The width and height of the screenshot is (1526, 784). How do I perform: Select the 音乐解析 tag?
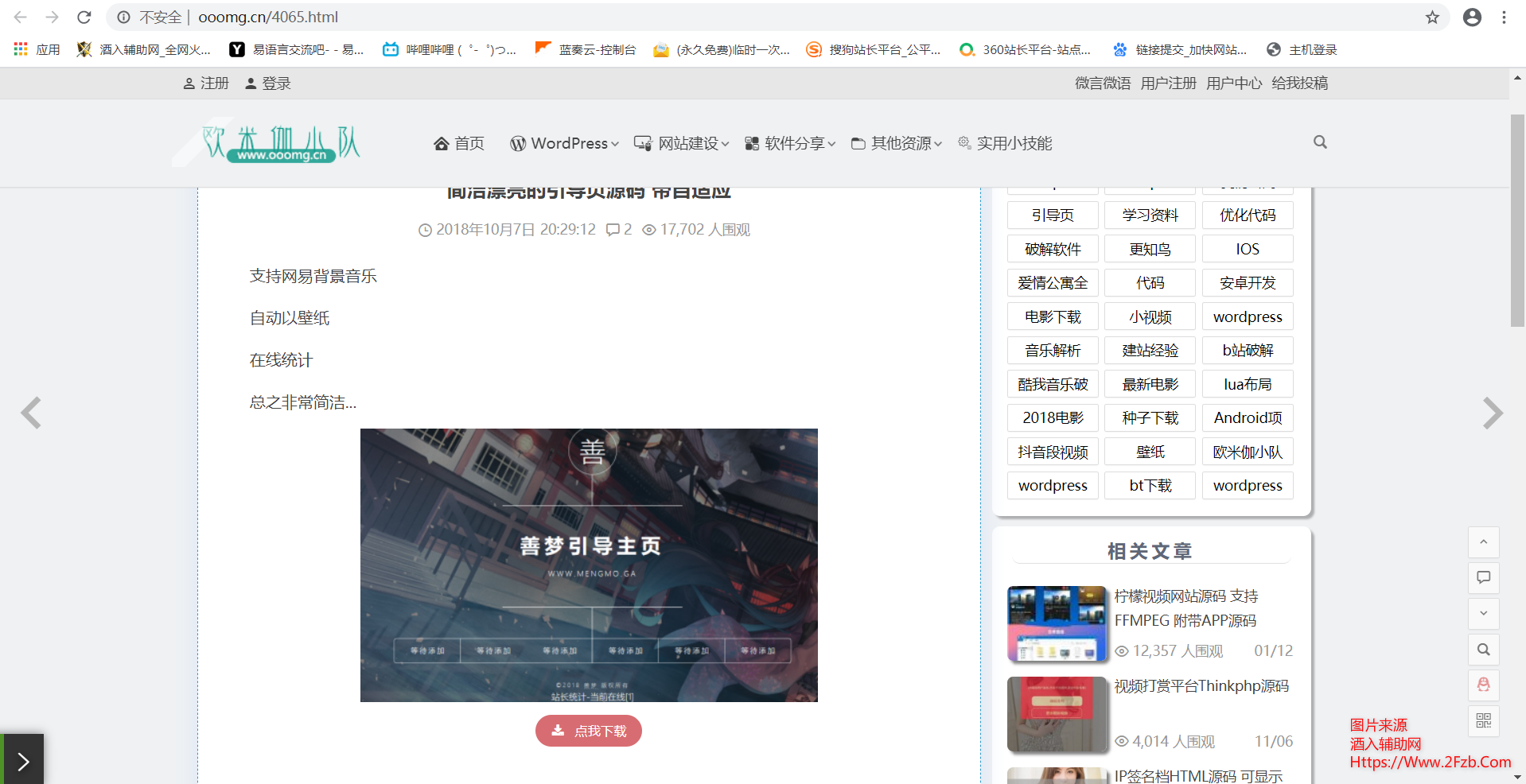pos(1053,351)
